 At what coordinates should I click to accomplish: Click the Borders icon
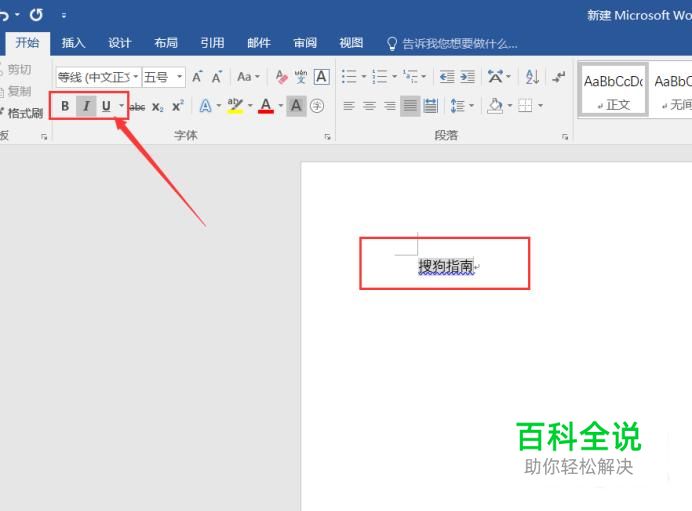[x=525, y=106]
